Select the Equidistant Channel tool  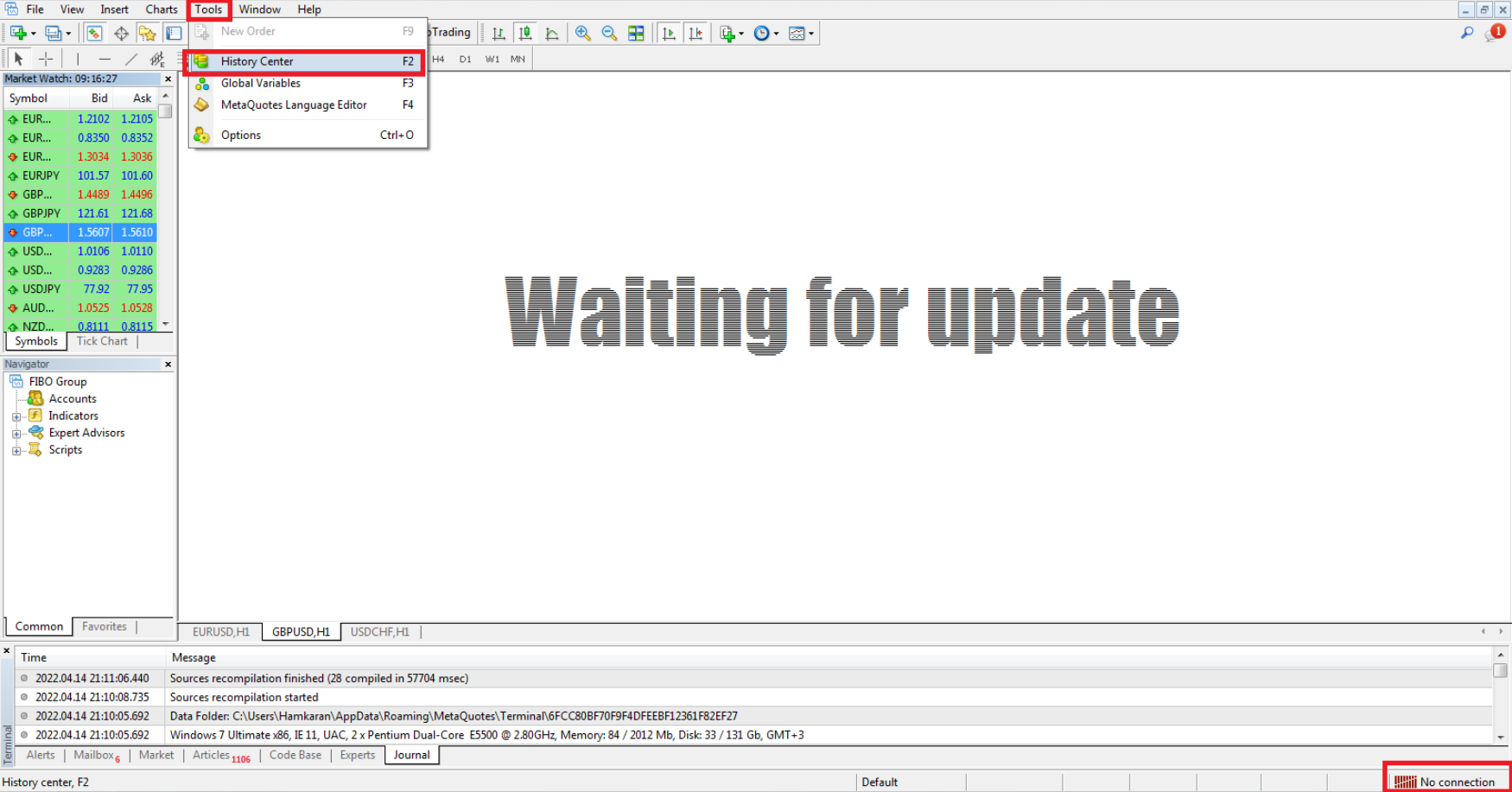coord(157,59)
